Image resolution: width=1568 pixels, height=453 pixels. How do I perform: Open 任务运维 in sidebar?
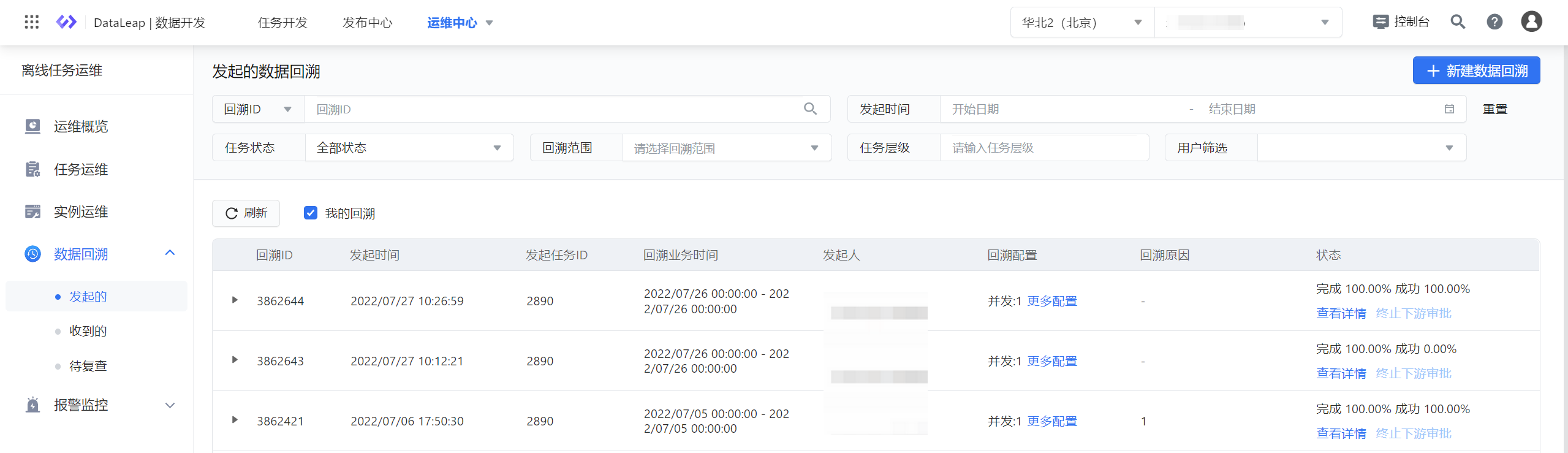pos(81,169)
